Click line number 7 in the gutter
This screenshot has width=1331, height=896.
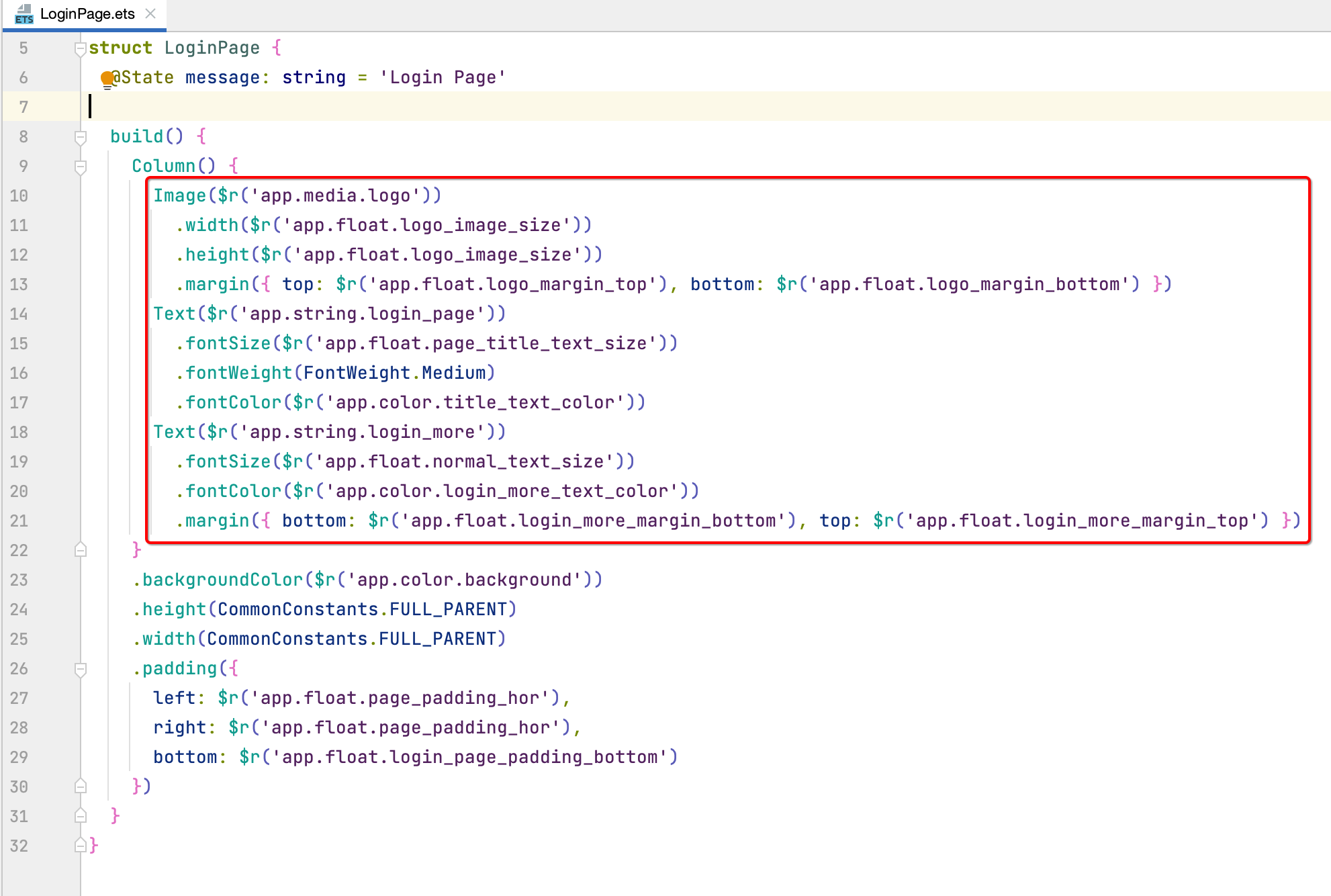point(24,107)
